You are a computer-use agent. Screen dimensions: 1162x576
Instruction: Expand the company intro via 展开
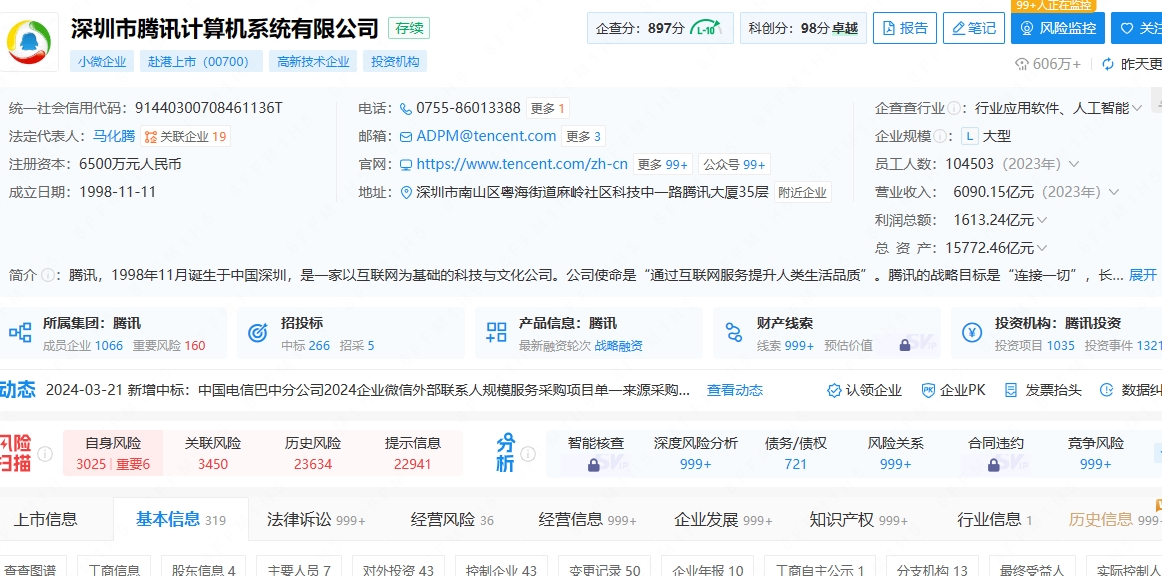coord(1143,273)
